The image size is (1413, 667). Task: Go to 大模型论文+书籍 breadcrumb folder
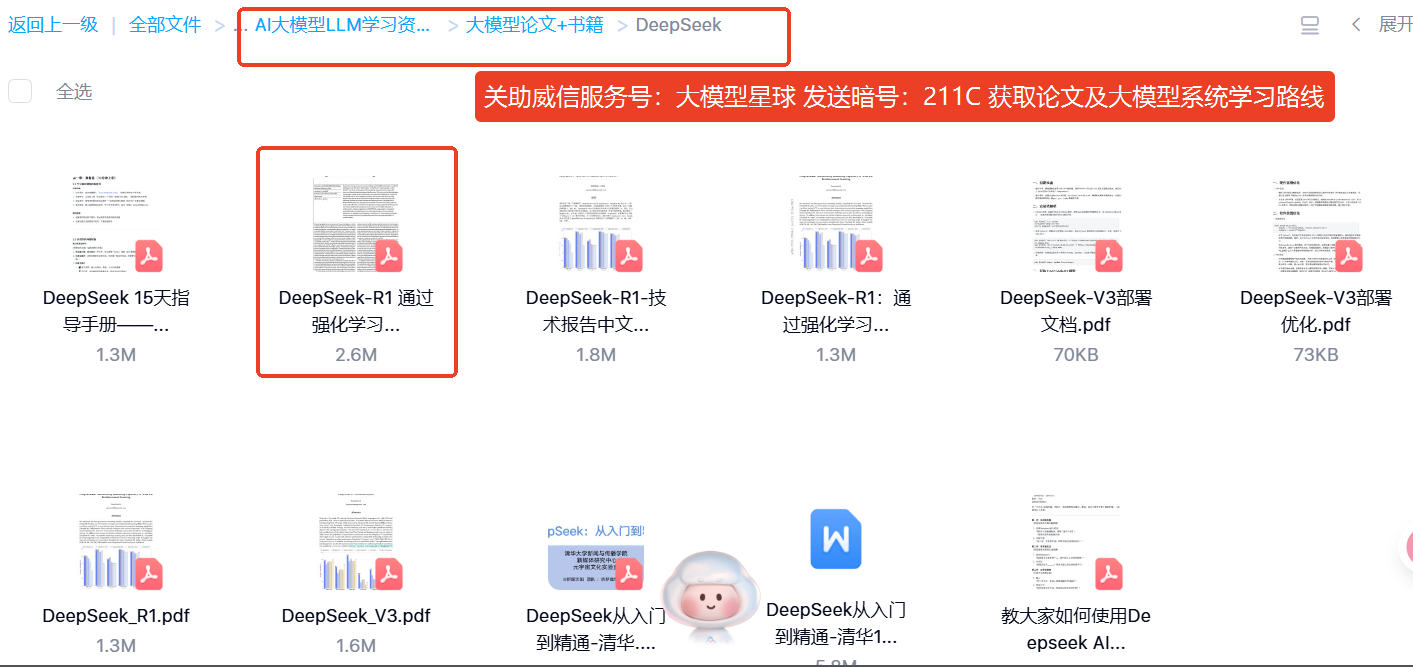(535, 25)
